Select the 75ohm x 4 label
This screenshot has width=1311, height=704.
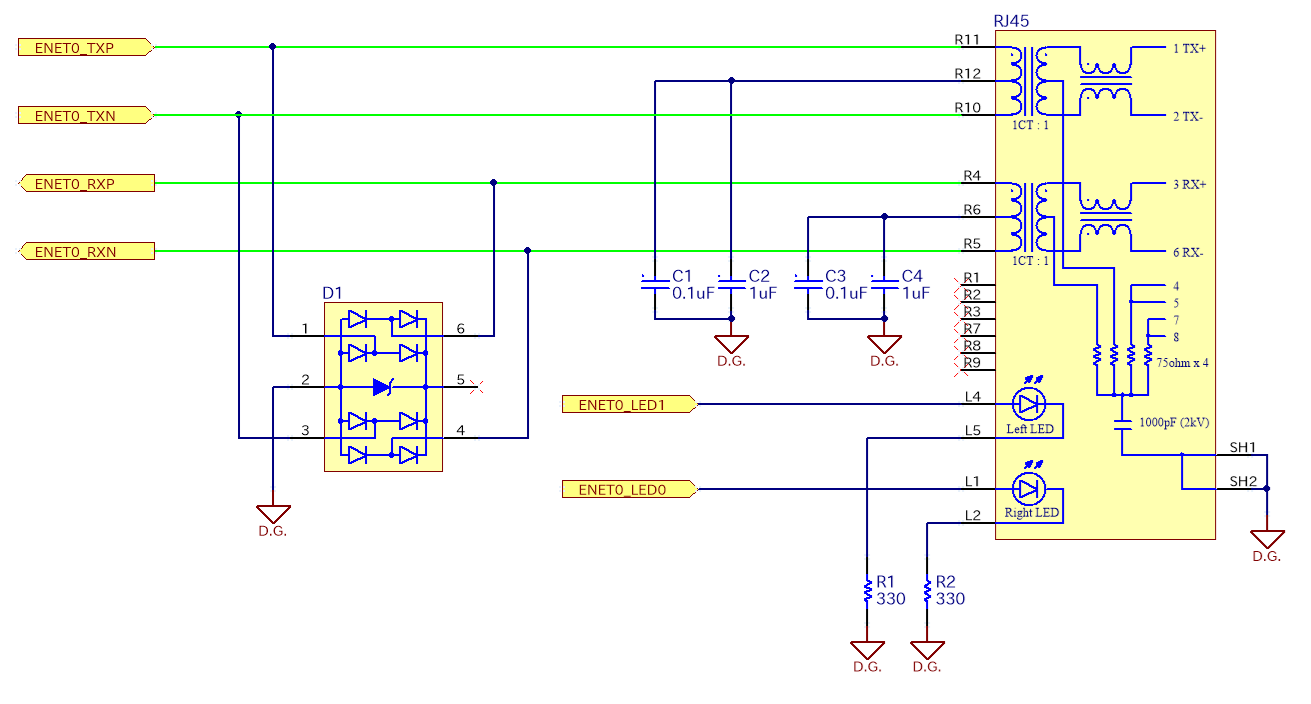coord(1182,363)
